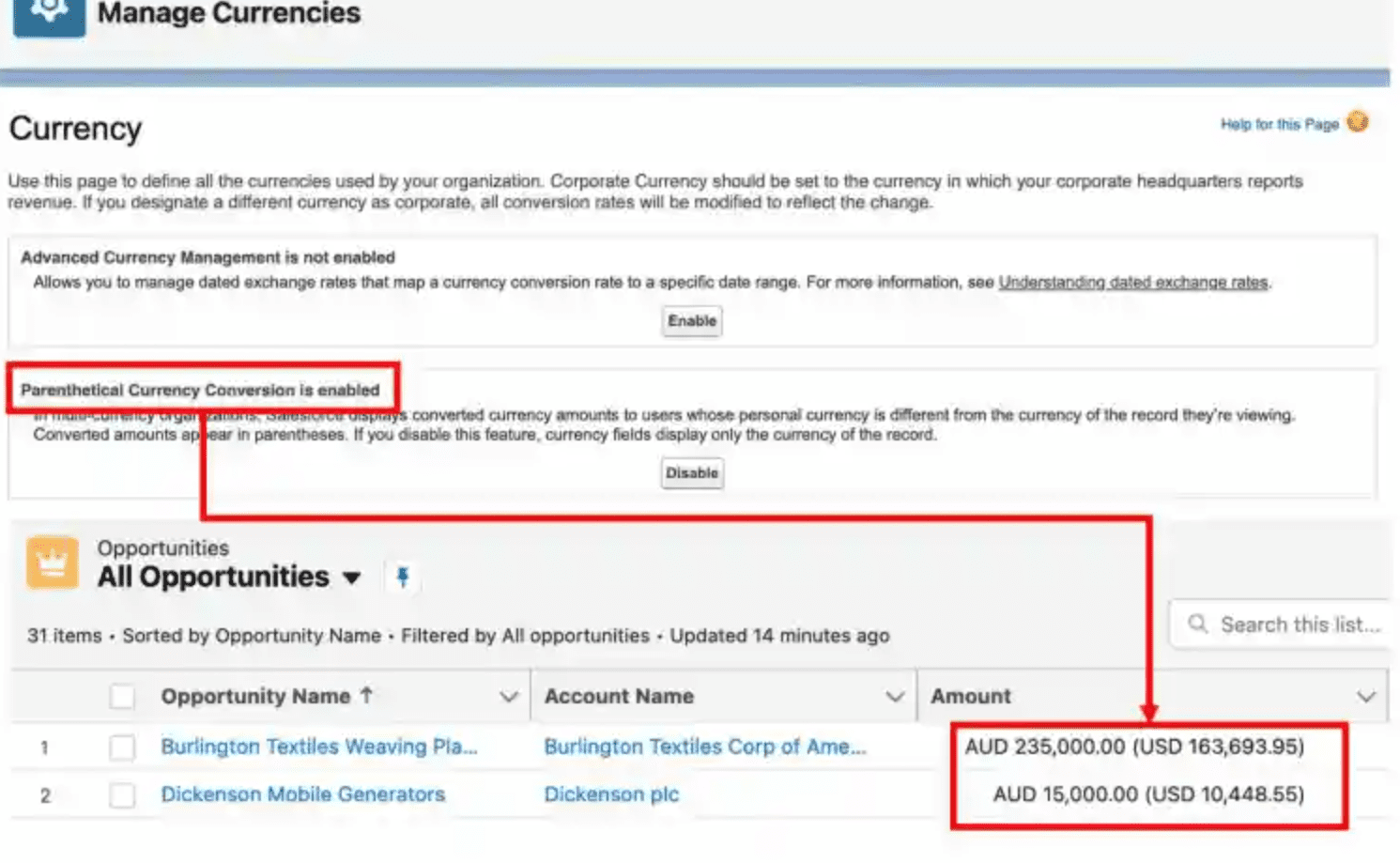Click the Manage Currencies gear icon

pyautogui.click(x=49, y=13)
